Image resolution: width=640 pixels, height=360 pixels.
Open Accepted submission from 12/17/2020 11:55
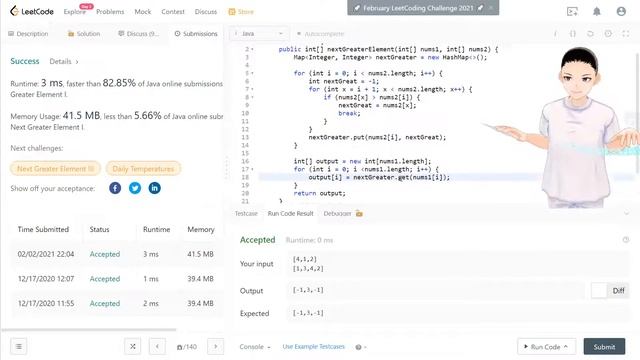[105, 303]
